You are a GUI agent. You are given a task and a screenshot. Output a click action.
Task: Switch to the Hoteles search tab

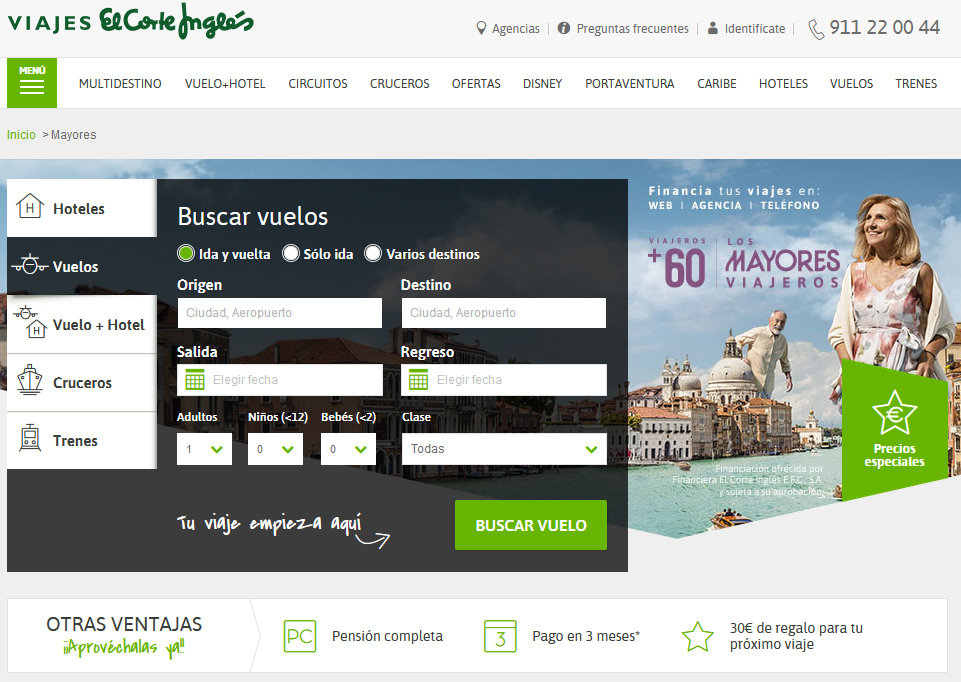click(x=81, y=209)
